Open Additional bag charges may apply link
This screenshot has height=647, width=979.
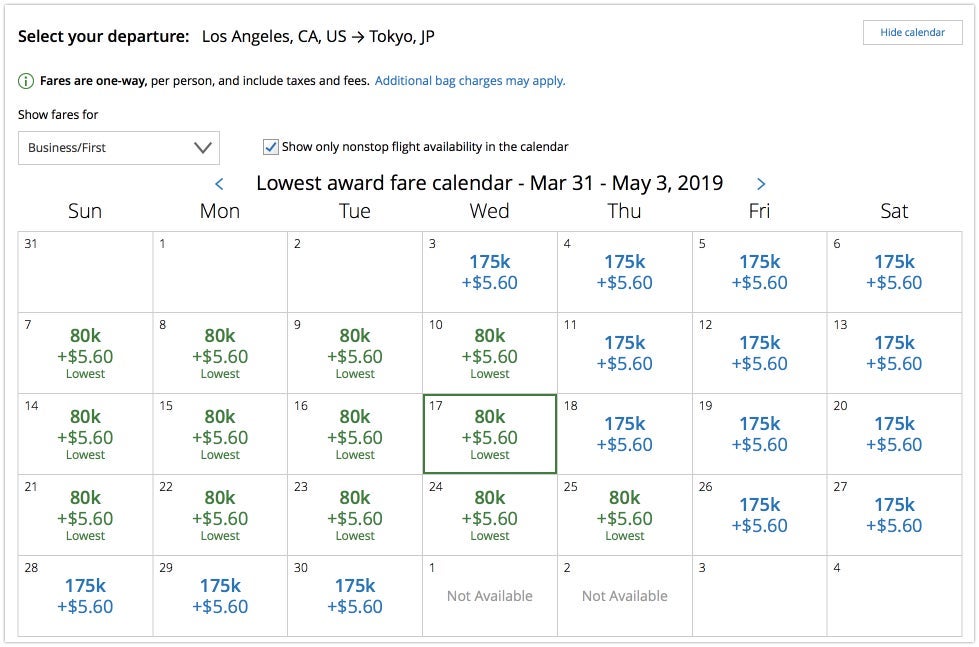470,81
